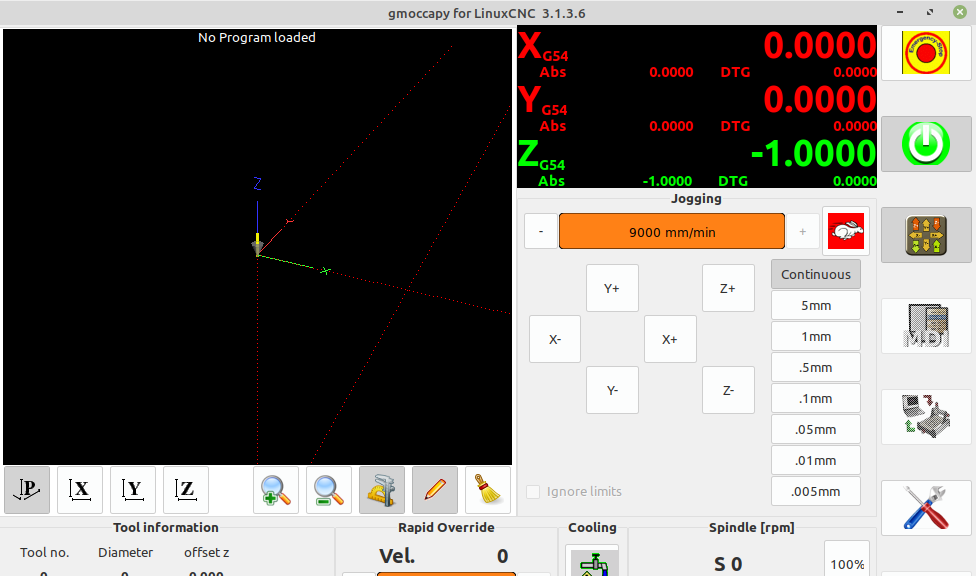The width and height of the screenshot is (976, 576).
Task: Click the "Diameter" label
Action: [125, 552]
